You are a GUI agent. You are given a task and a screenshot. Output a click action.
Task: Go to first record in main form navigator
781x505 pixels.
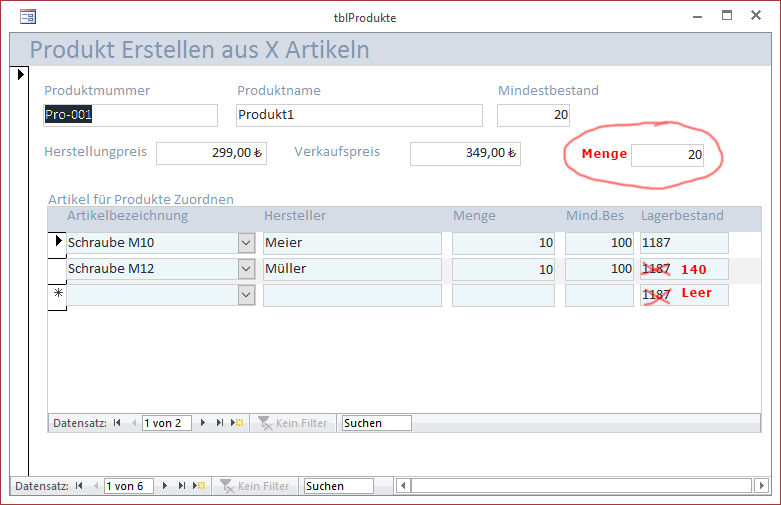click(79, 486)
